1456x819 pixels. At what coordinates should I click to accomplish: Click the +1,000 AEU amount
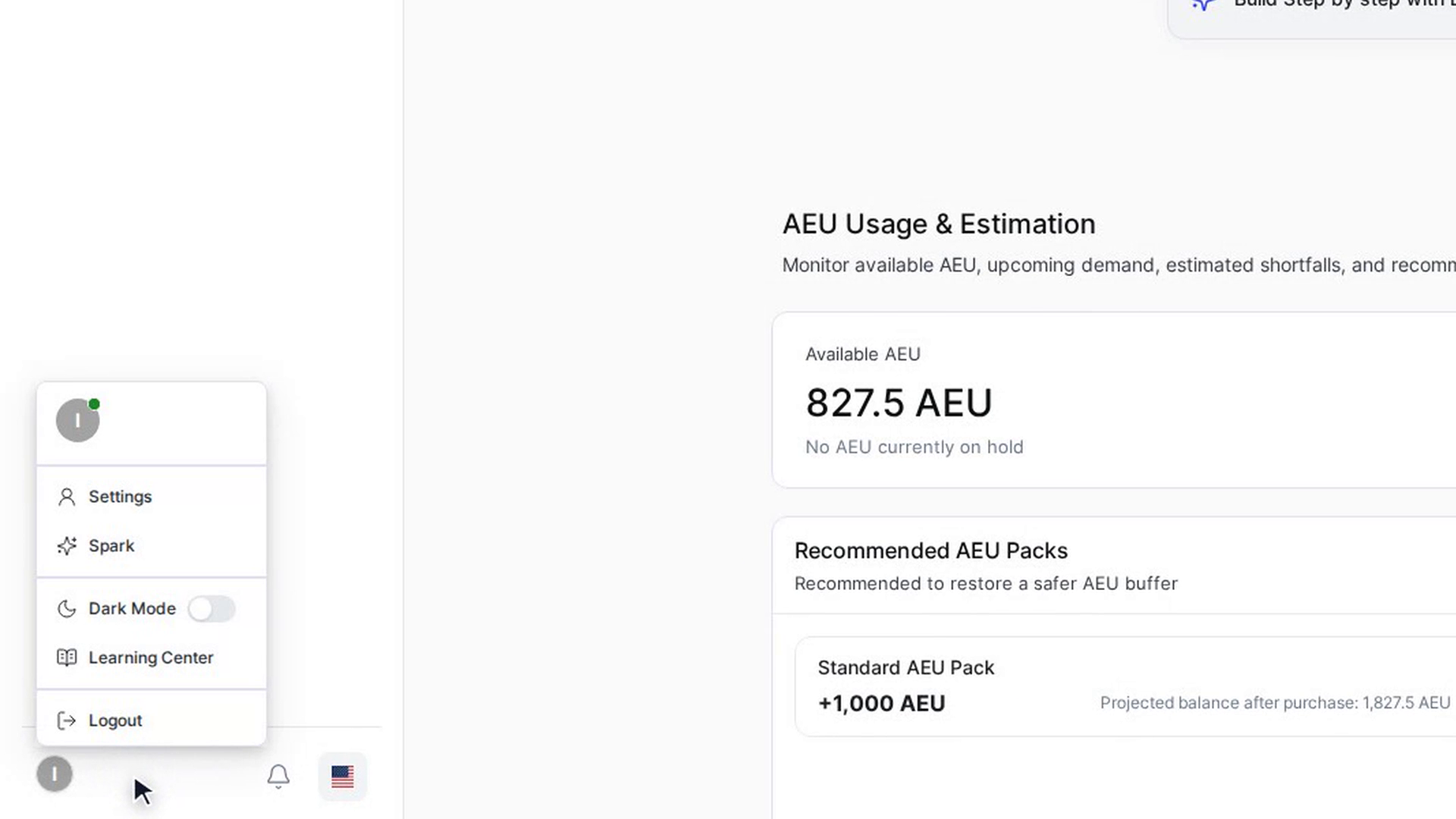[x=881, y=703]
